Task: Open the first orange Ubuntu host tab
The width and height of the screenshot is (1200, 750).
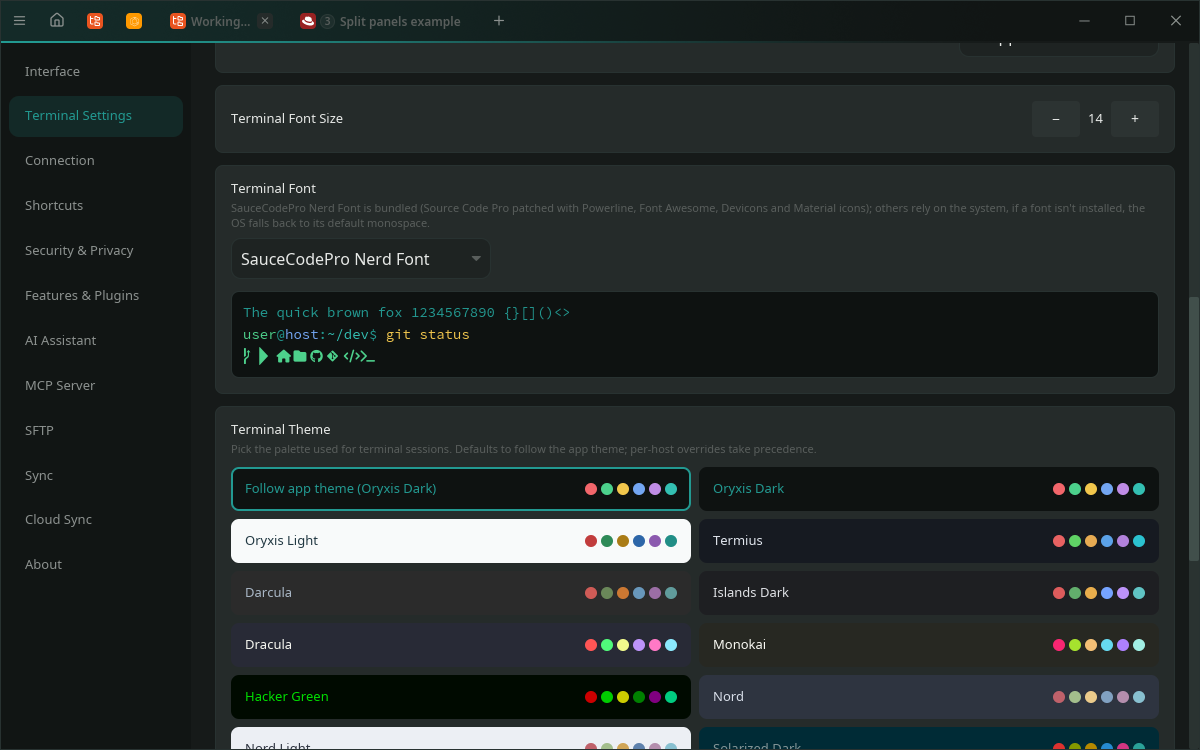Action: 95,21
